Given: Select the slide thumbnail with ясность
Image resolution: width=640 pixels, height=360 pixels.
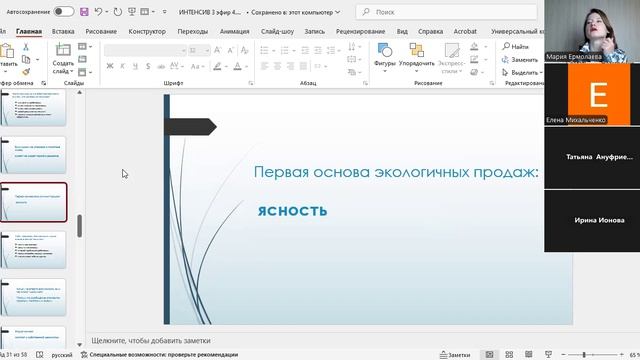Looking at the screenshot, I should pos(33,202).
